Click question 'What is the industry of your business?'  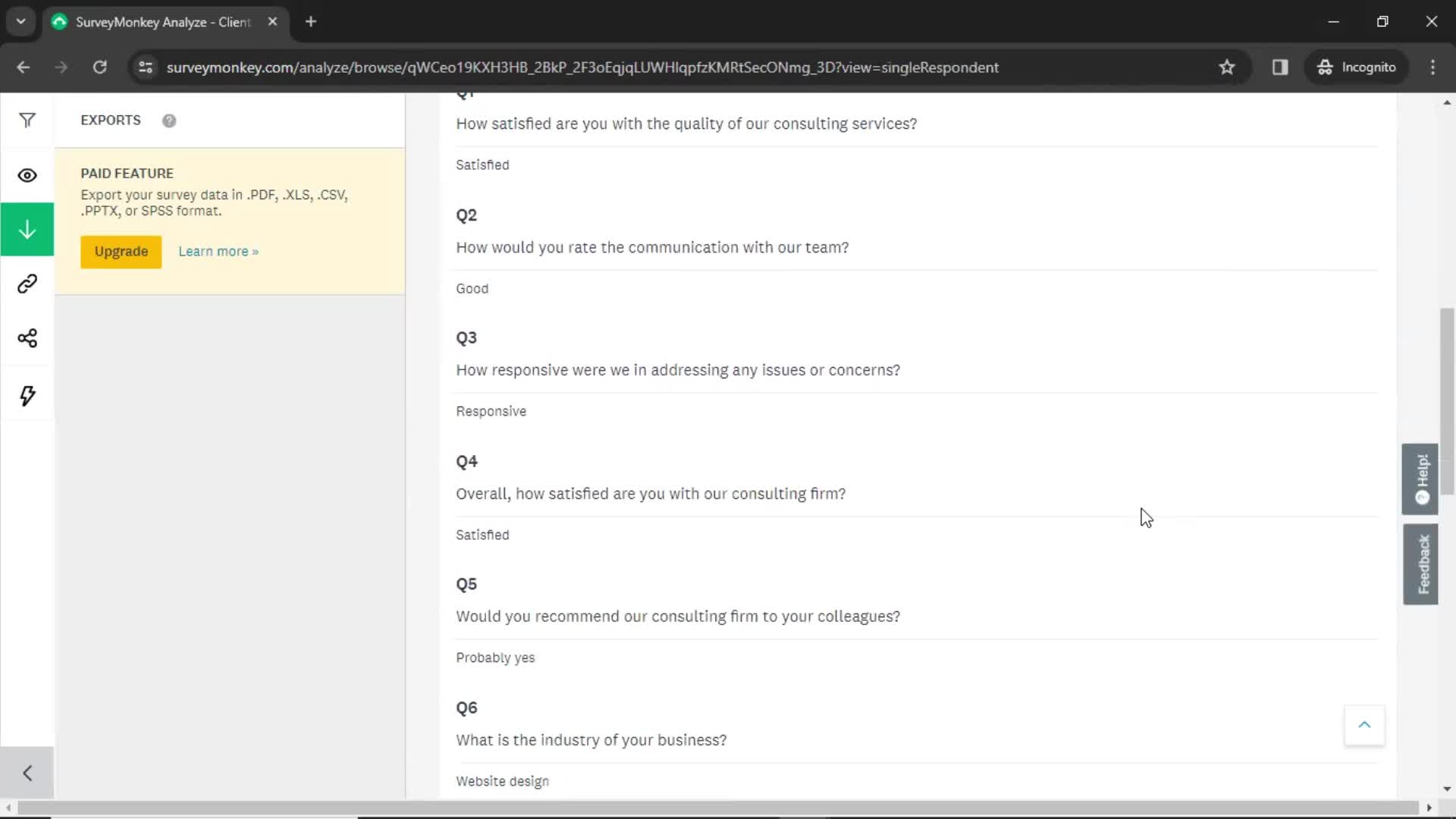coord(591,740)
